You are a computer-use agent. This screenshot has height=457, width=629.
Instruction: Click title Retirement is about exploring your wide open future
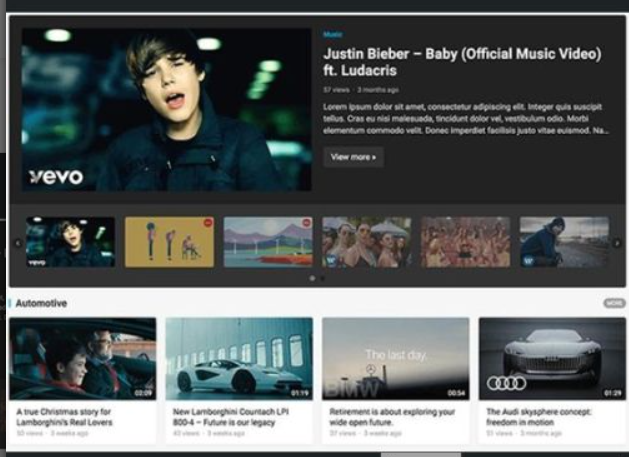click(x=392, y=417)
